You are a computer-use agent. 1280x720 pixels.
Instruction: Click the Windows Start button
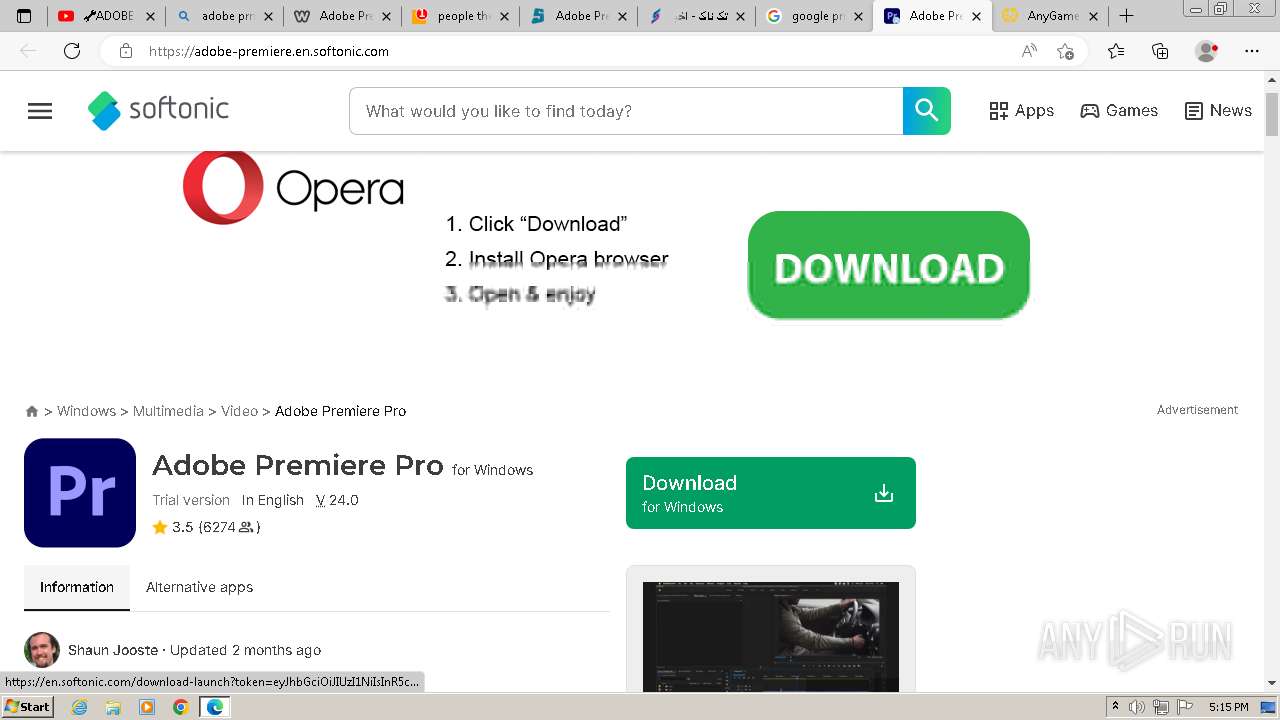(28, 707)
